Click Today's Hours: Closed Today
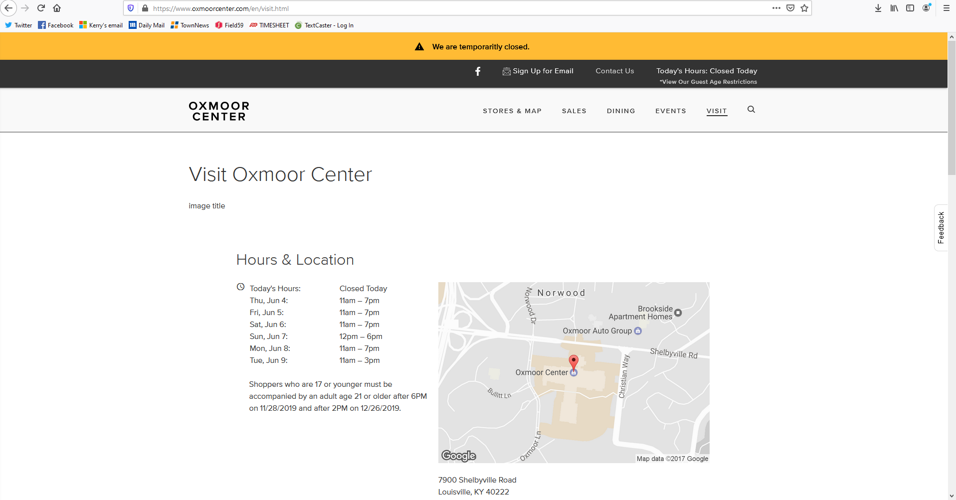This screenshot has height=500, width=956. tap(707, 71)
